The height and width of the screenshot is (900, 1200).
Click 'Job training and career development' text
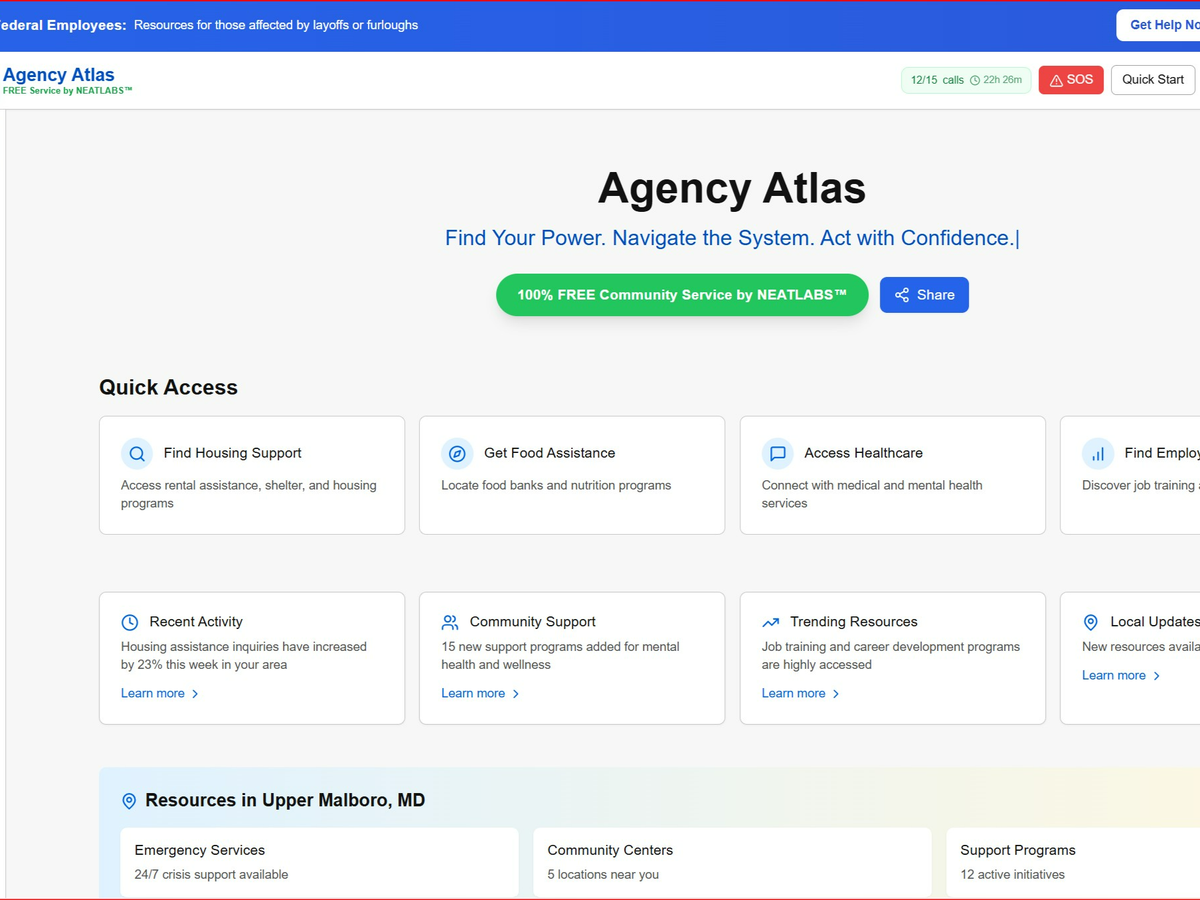[891, 656]
